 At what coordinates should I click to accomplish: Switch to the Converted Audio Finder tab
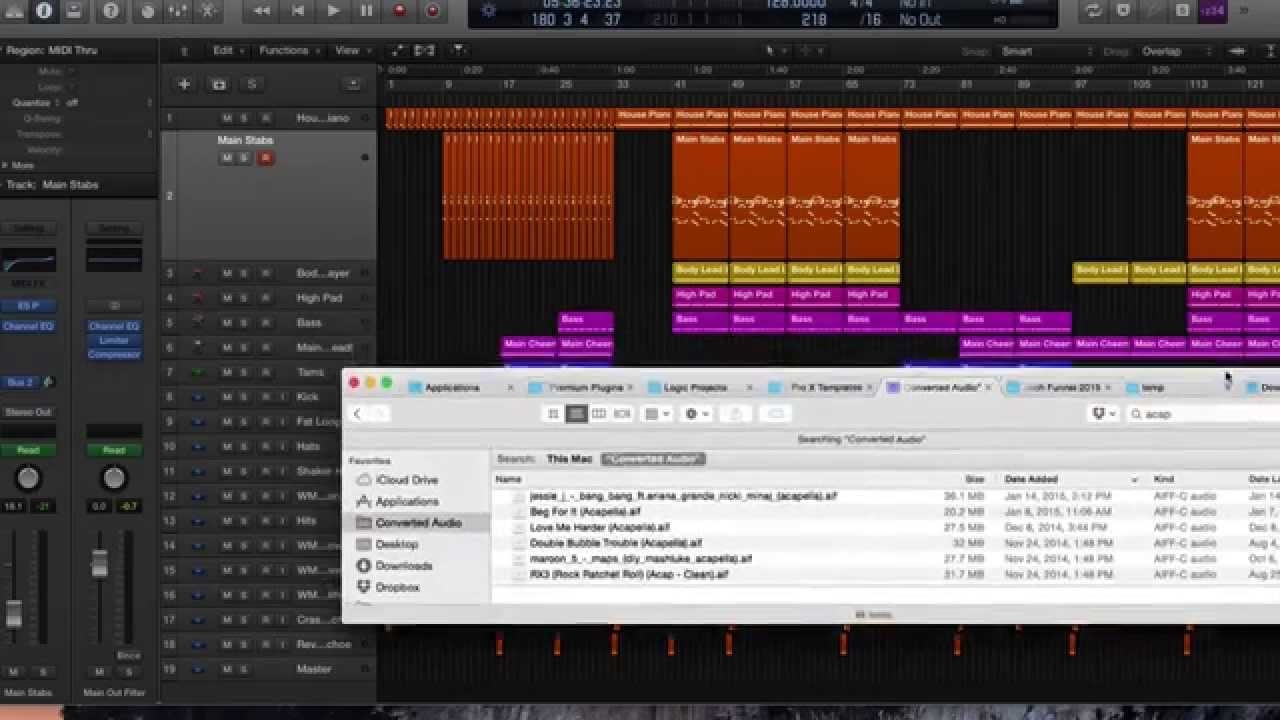pos(938,386)
